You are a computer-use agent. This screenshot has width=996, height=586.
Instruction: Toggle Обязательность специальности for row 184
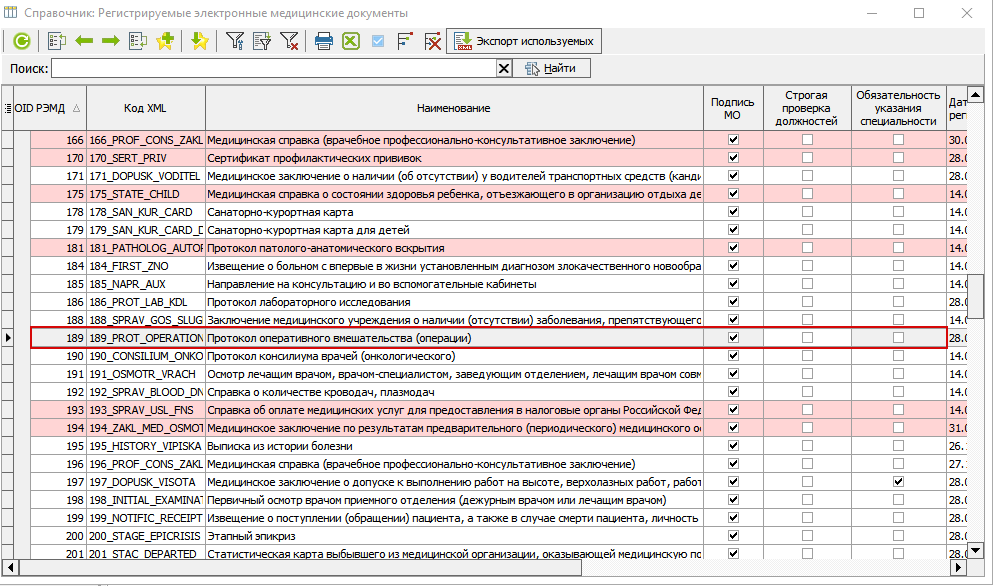[898, 266]
